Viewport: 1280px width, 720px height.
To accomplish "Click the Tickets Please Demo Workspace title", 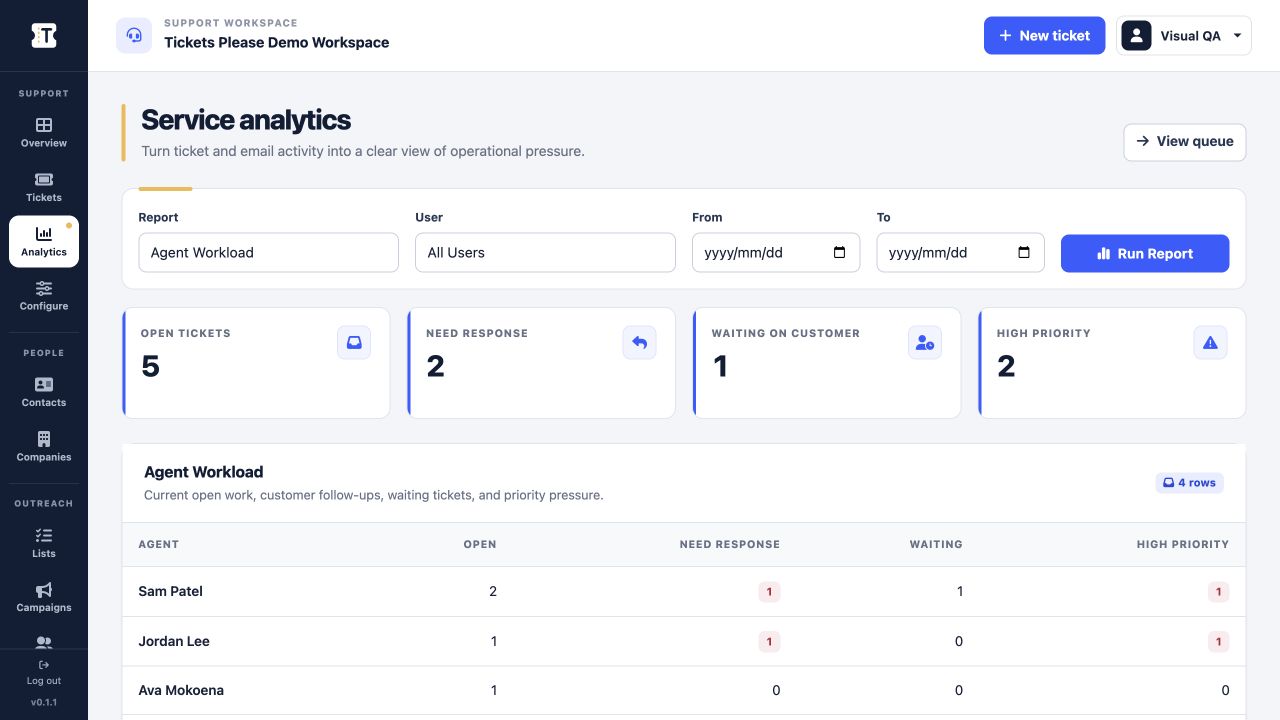I will 277,43.
